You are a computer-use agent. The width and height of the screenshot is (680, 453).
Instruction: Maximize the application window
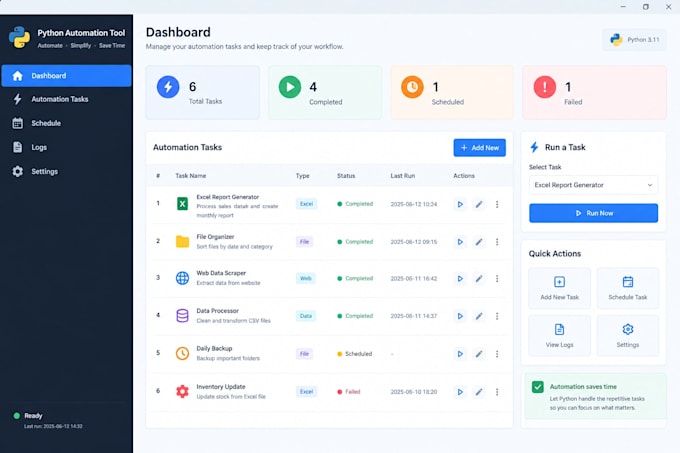pyautogui.click(x=646, y=7)
